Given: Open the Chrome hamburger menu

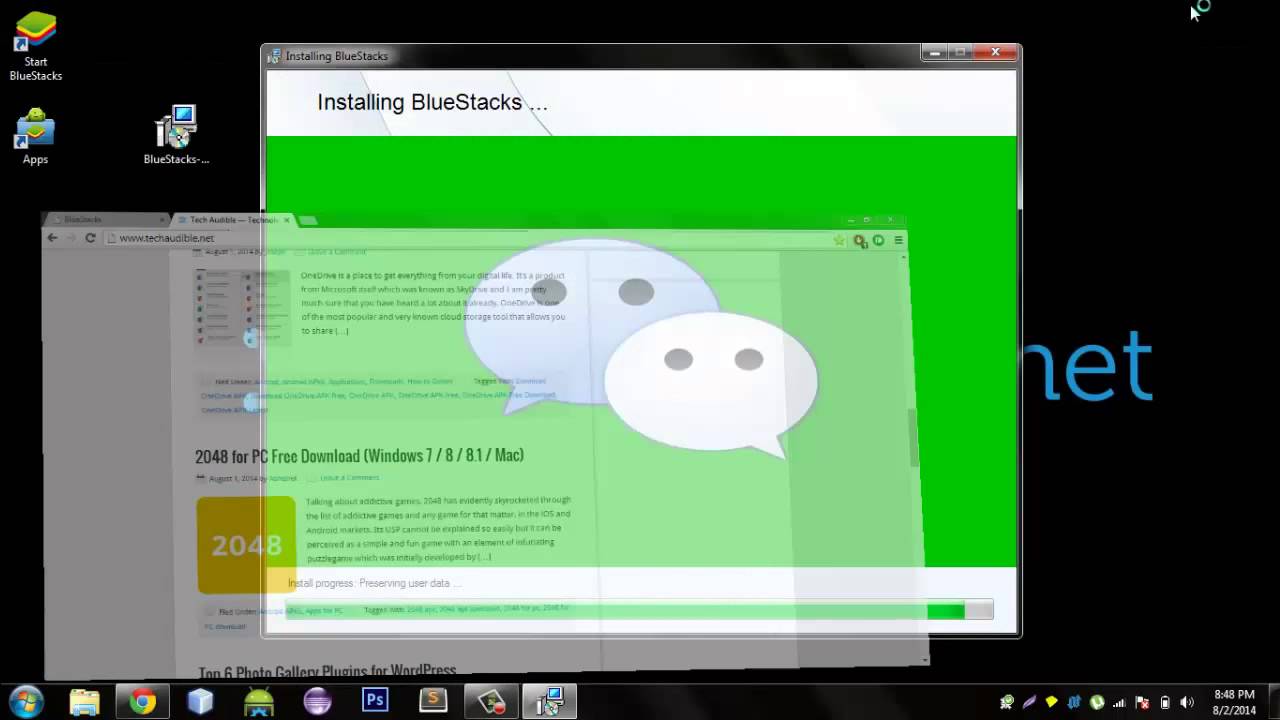Looking at the screenshot, I should click(x=898, y=240).
